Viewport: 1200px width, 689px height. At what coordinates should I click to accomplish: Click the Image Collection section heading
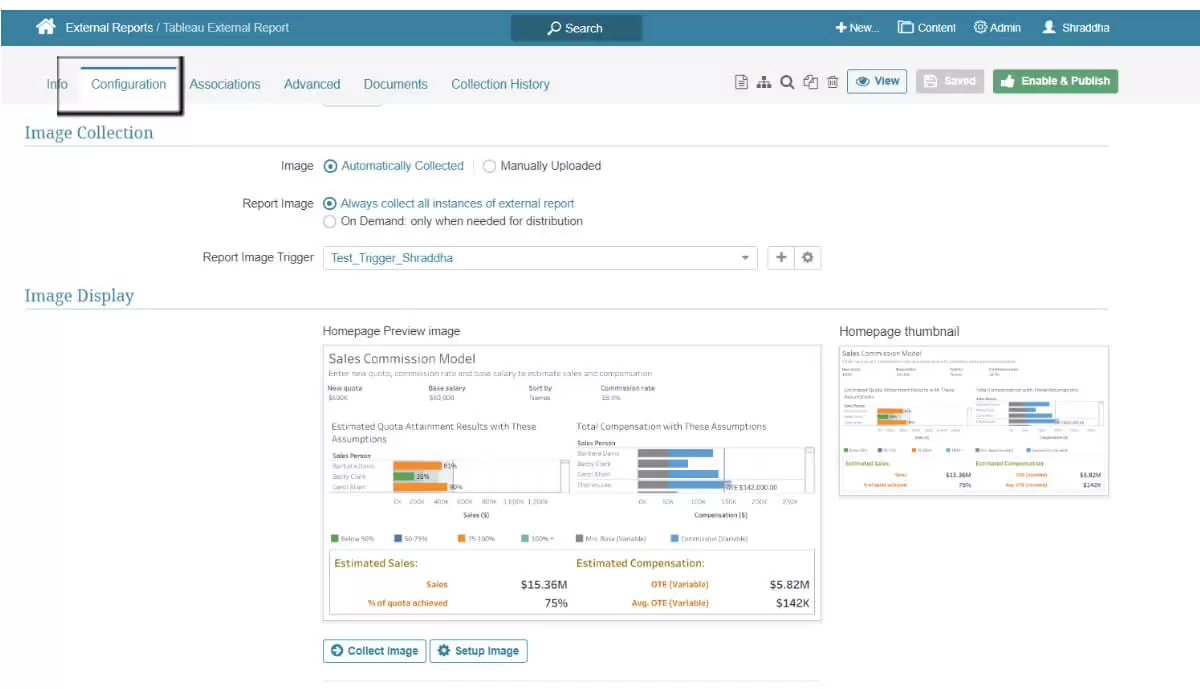click(x=89, y=133)
